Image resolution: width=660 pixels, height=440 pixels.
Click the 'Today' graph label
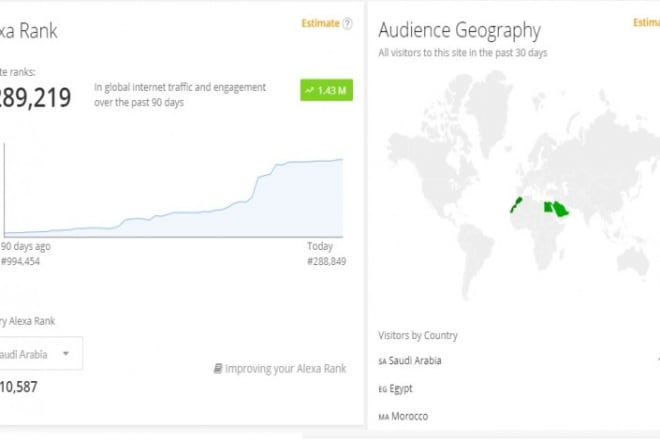tap(320, 246)
